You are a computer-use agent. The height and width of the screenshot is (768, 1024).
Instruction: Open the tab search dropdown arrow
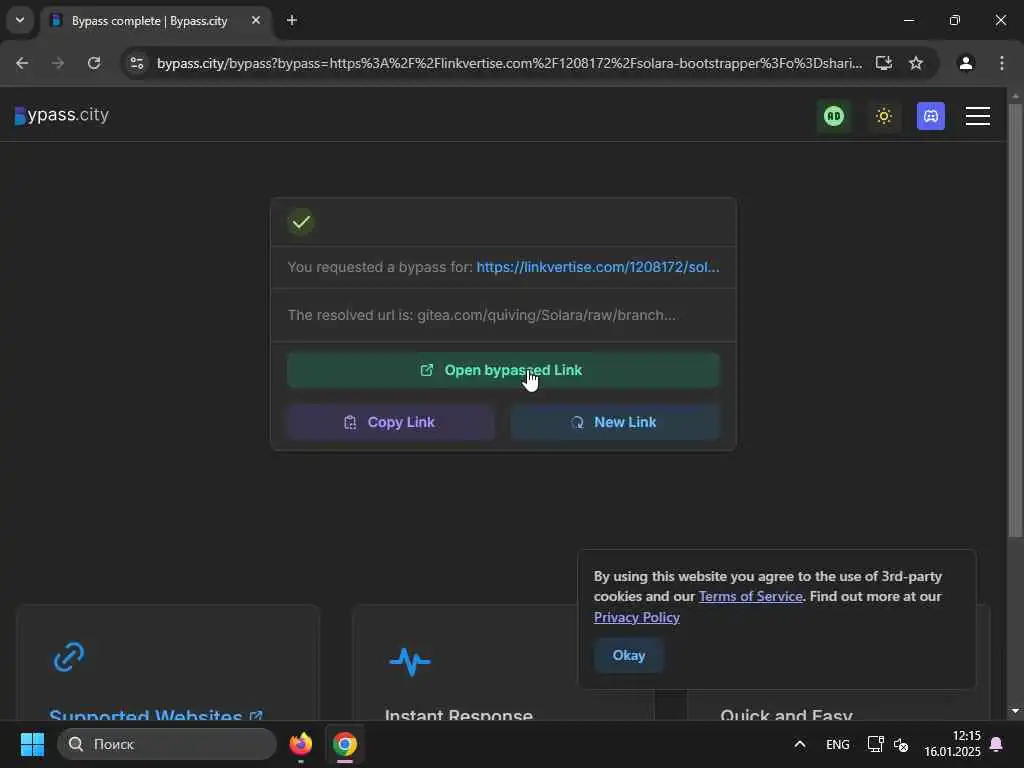click(20, 20)
